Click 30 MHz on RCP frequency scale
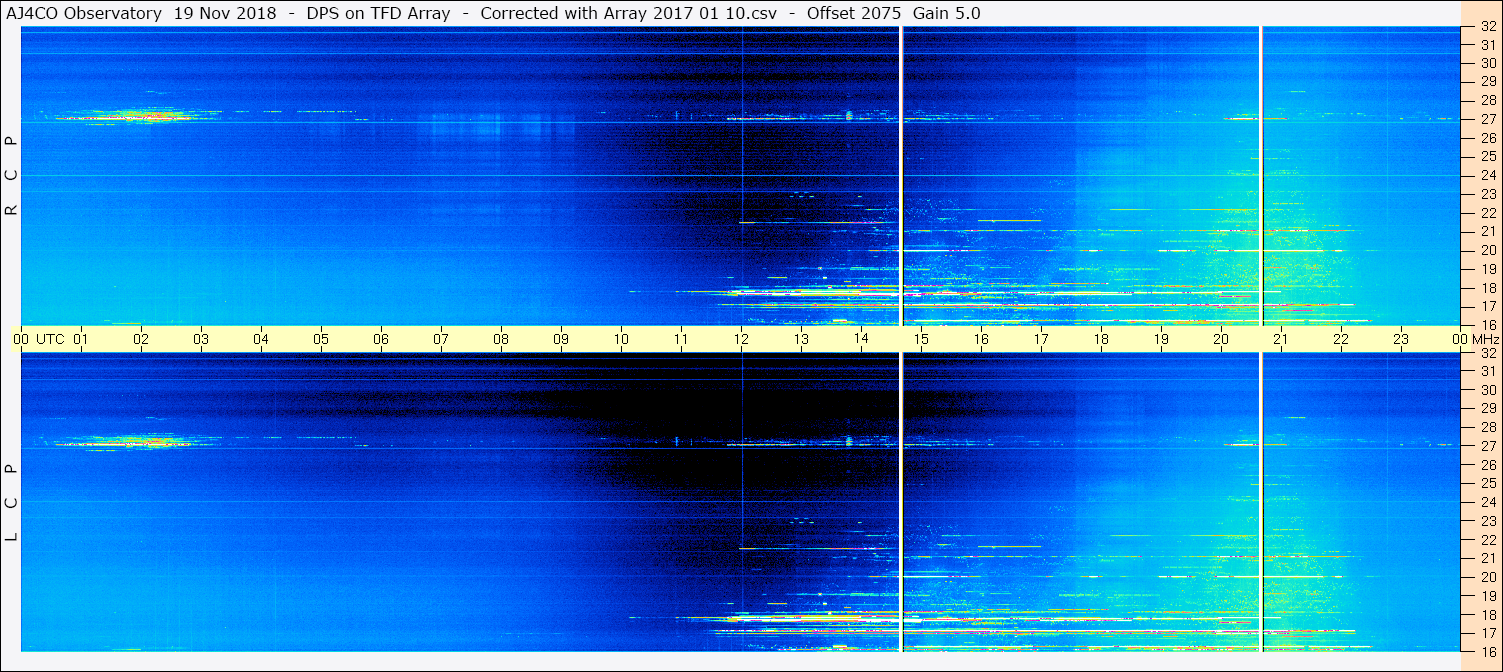Viewport: 1503px width, 672px height. (x=1488, y=63)
